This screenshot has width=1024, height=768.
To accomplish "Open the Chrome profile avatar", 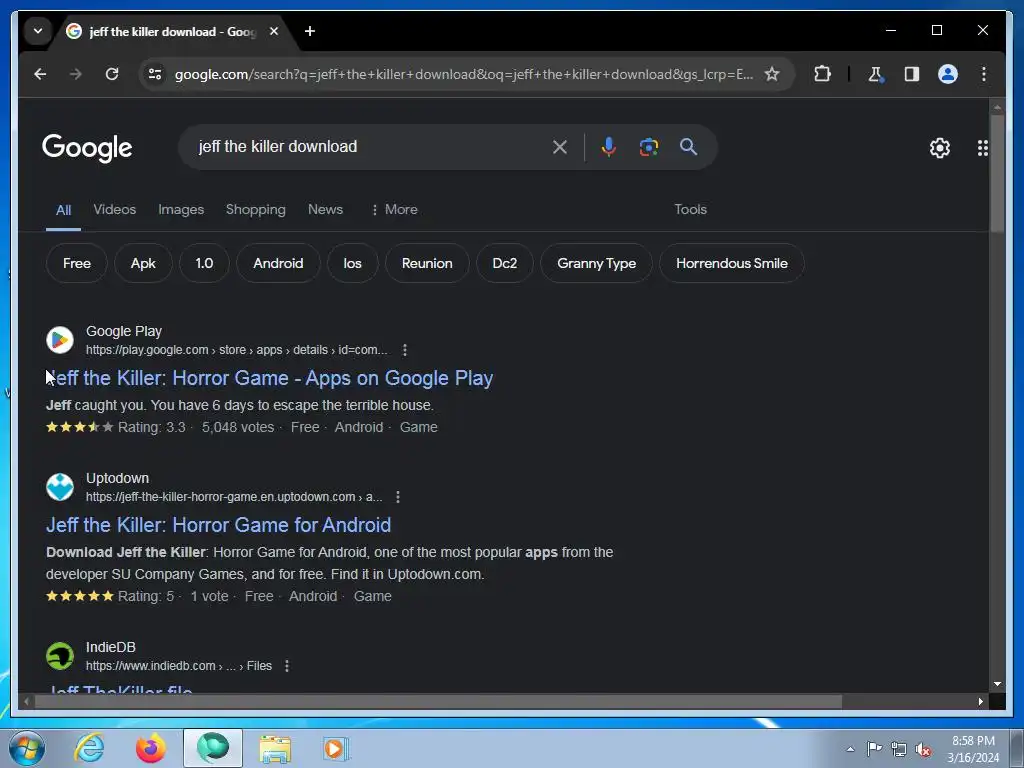I will 948,74.
